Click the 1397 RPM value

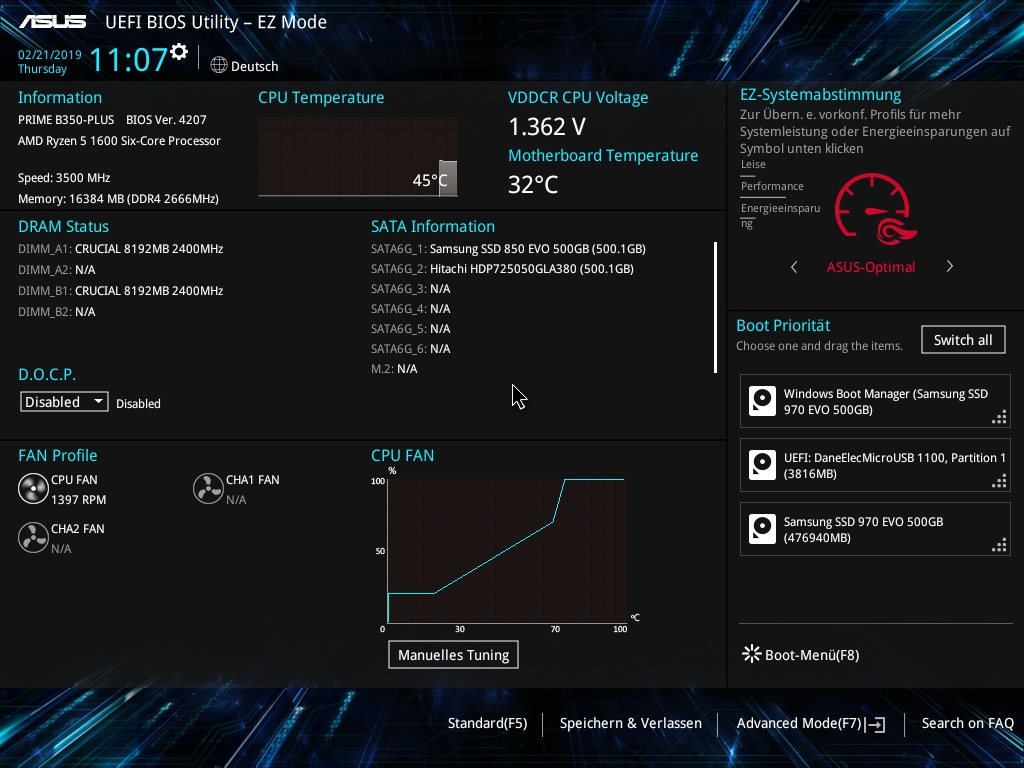click(78, 500)
